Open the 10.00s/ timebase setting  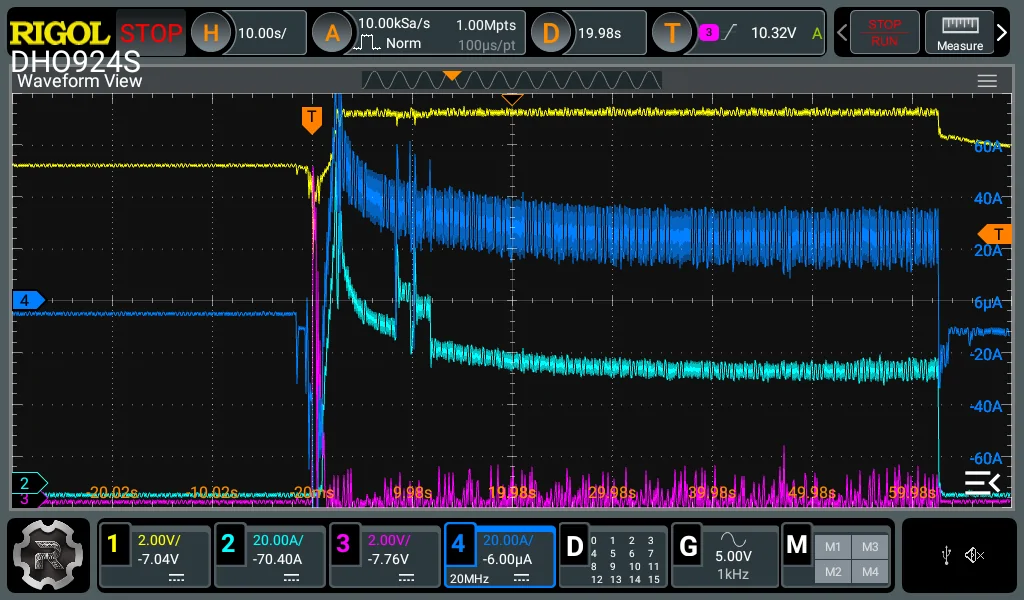click(262, 33)
